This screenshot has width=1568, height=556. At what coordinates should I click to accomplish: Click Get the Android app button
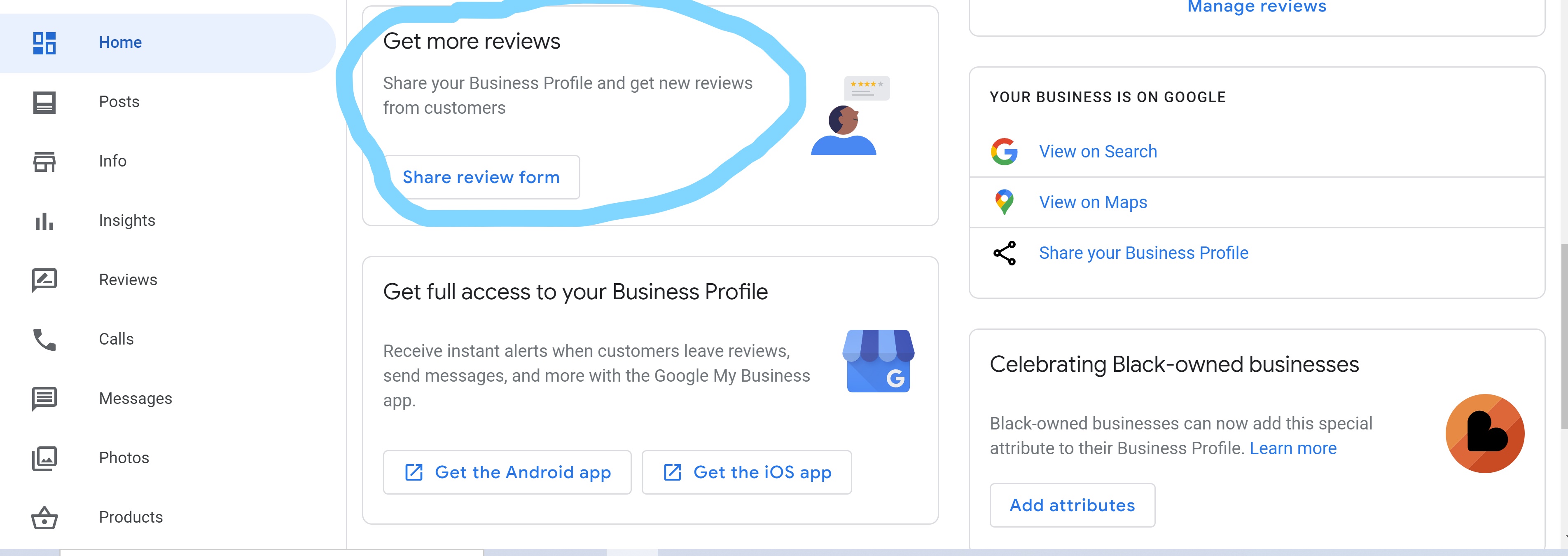click(507, 473)
